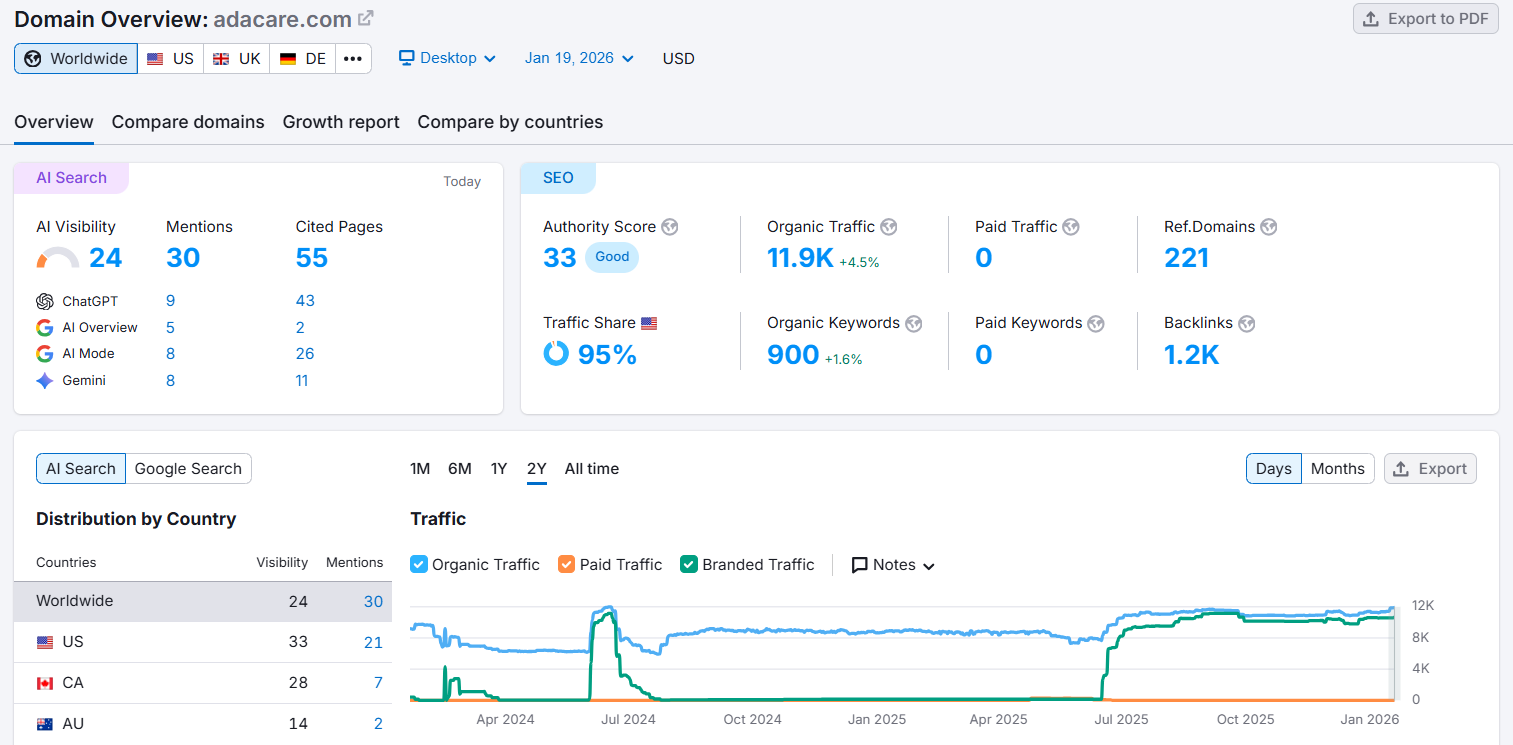The width and height of the screenshot is (1513, 745).
Task: Switch the chart granularity to Months
Action: 1337,468
